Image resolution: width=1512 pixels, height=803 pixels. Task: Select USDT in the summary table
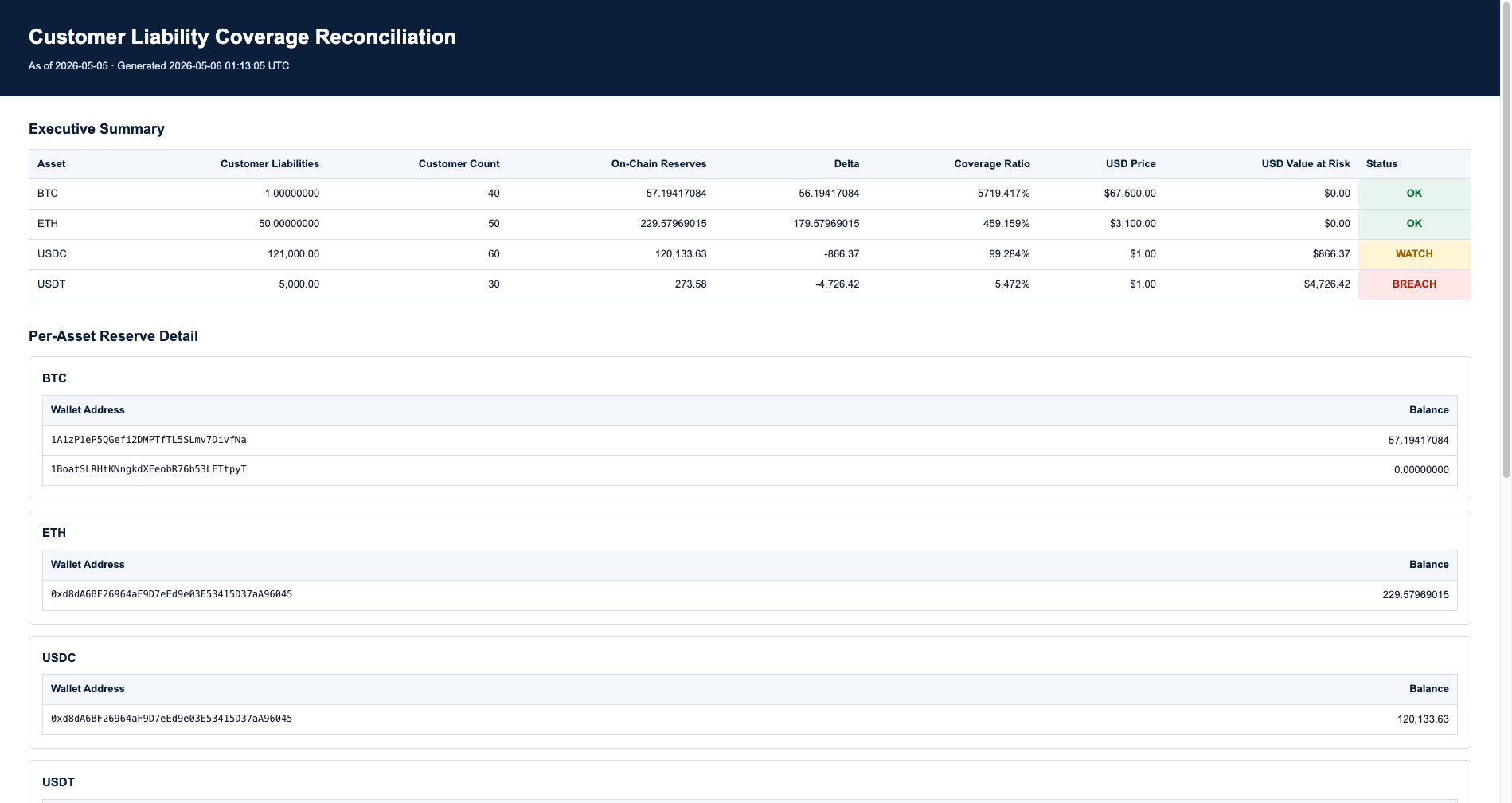(x=52, y=284)
